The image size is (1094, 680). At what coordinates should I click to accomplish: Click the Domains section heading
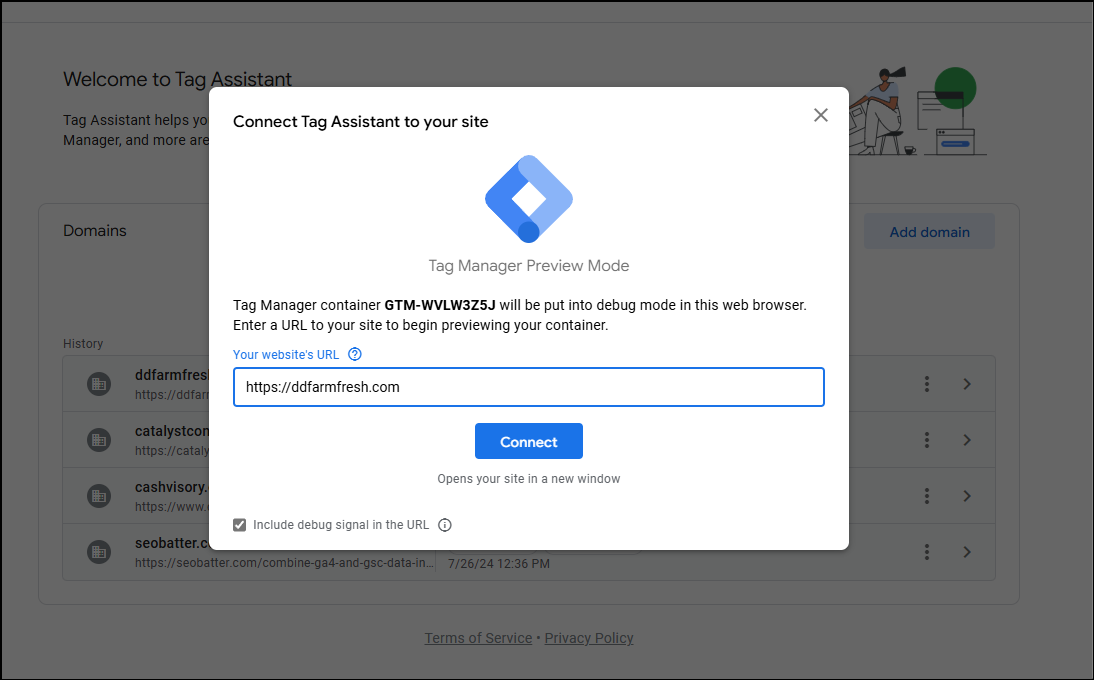95,231
